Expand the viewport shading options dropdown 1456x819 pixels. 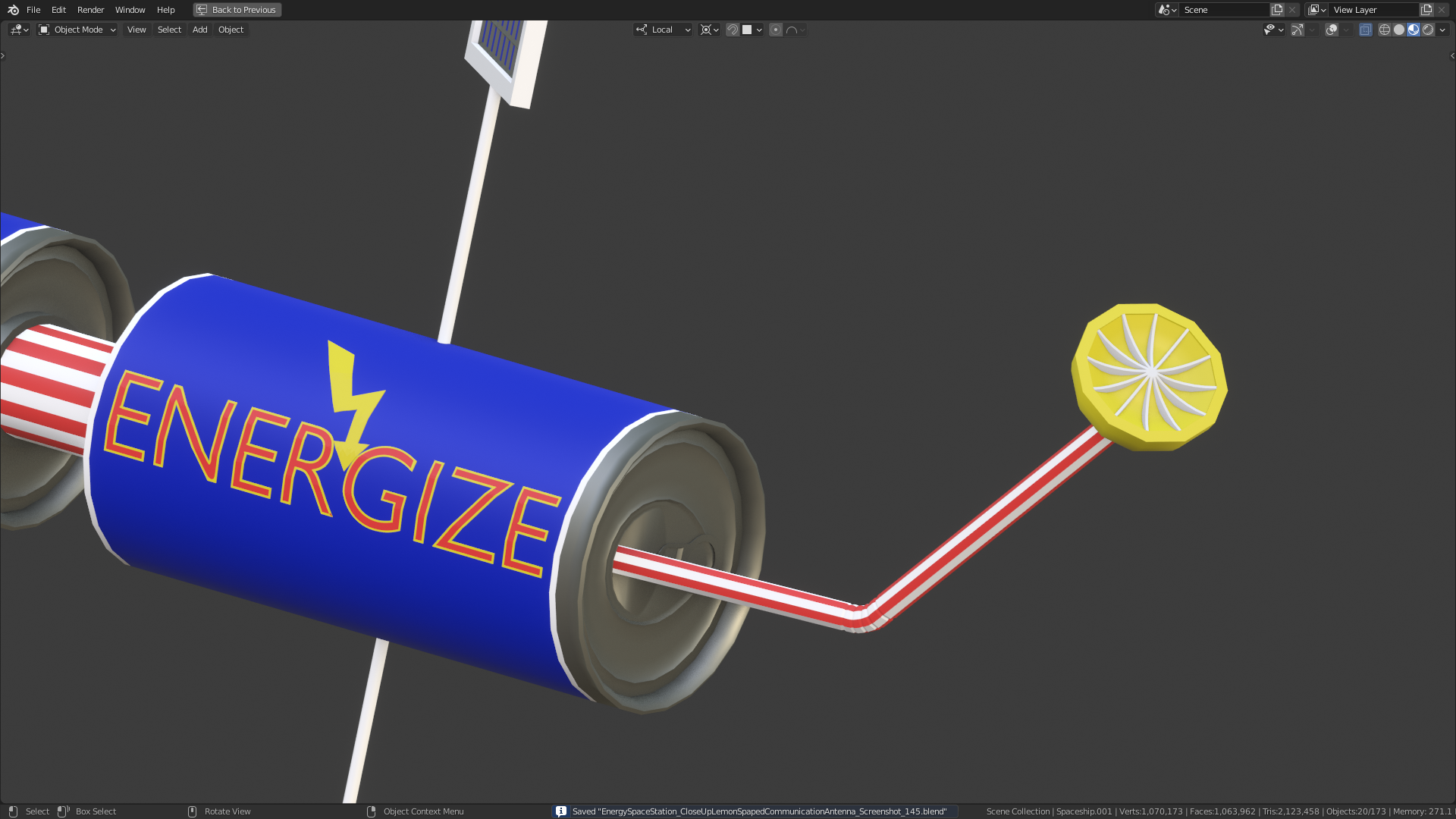tap(1443, 30)
